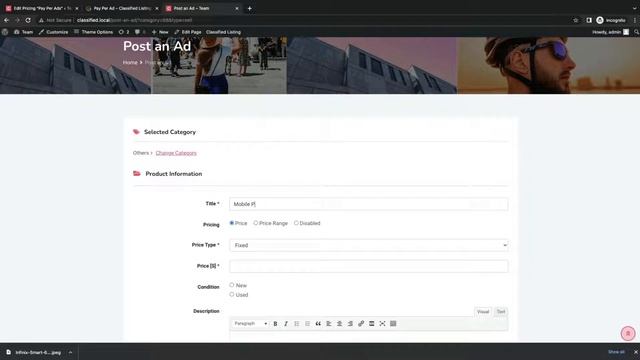640x360 pixels.
Task: Open the admin bar search icon
Action: click(636, 32)
